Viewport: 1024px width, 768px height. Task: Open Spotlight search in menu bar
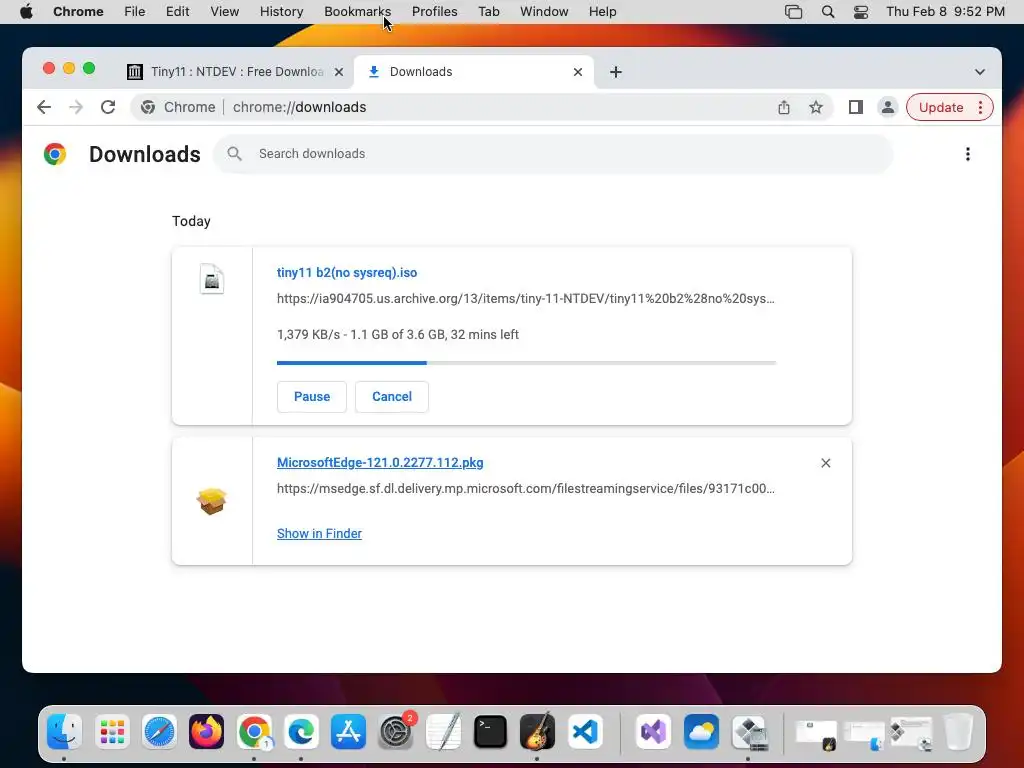point(827,12)
